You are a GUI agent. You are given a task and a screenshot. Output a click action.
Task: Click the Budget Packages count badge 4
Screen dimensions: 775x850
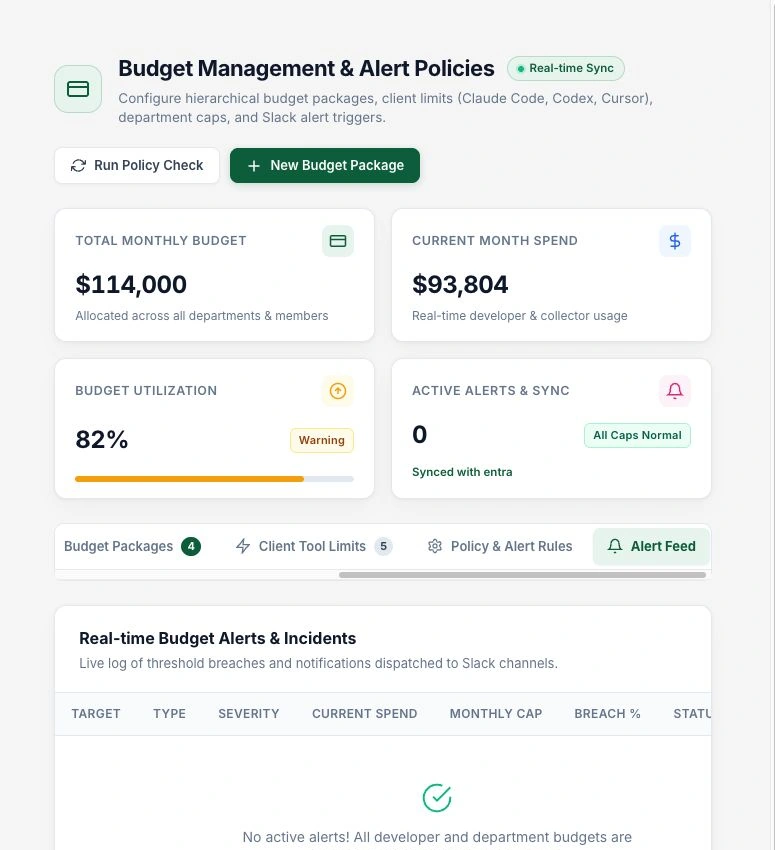tap(191, 546)
